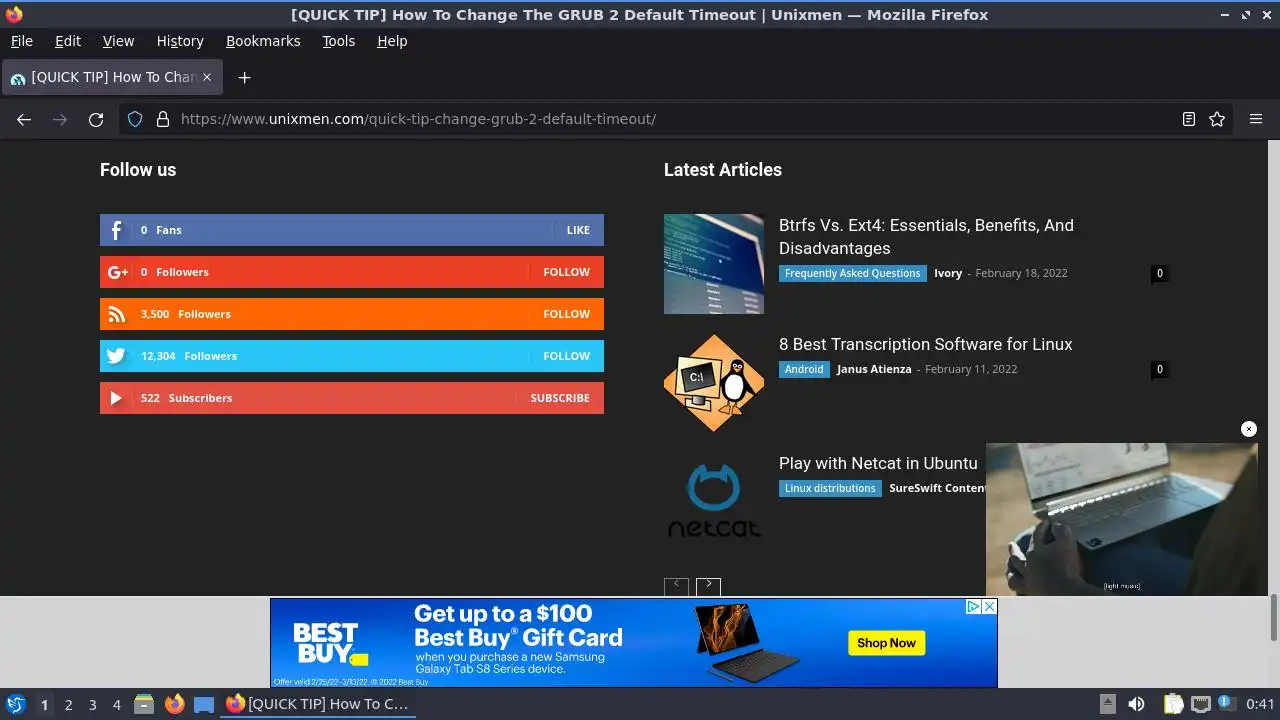Open transcription article penguin thumbnail
Screen dimensions: 1280x720
click(x=714, y=383)
